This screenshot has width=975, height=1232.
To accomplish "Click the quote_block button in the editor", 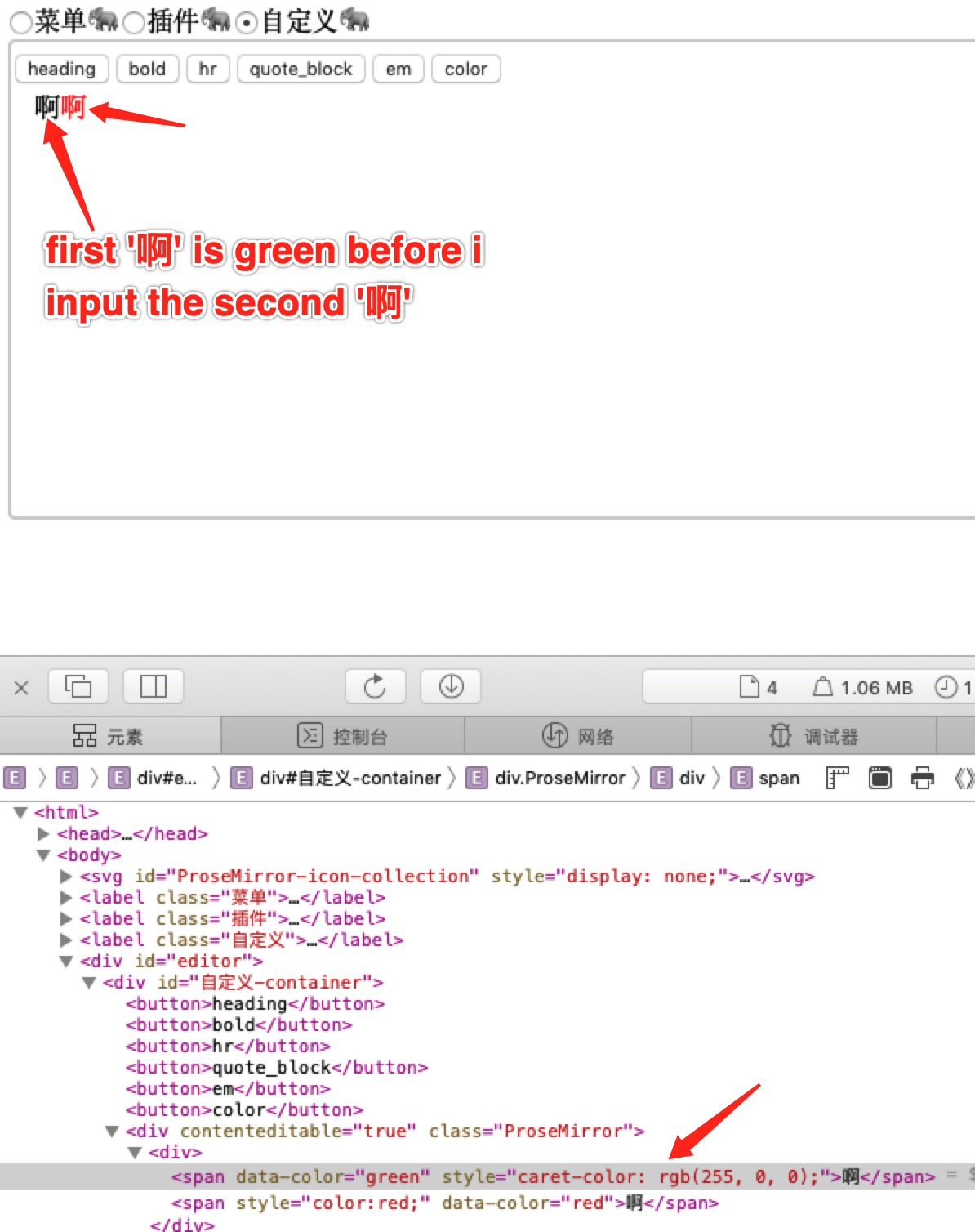I will [300, 69].
